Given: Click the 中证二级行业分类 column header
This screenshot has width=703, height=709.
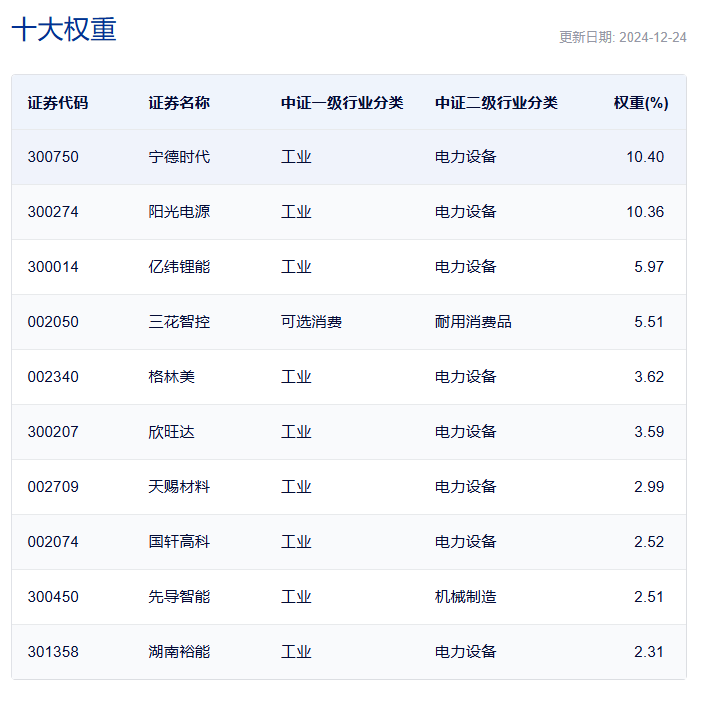Looking at the screenshot, I should point(496,103).
